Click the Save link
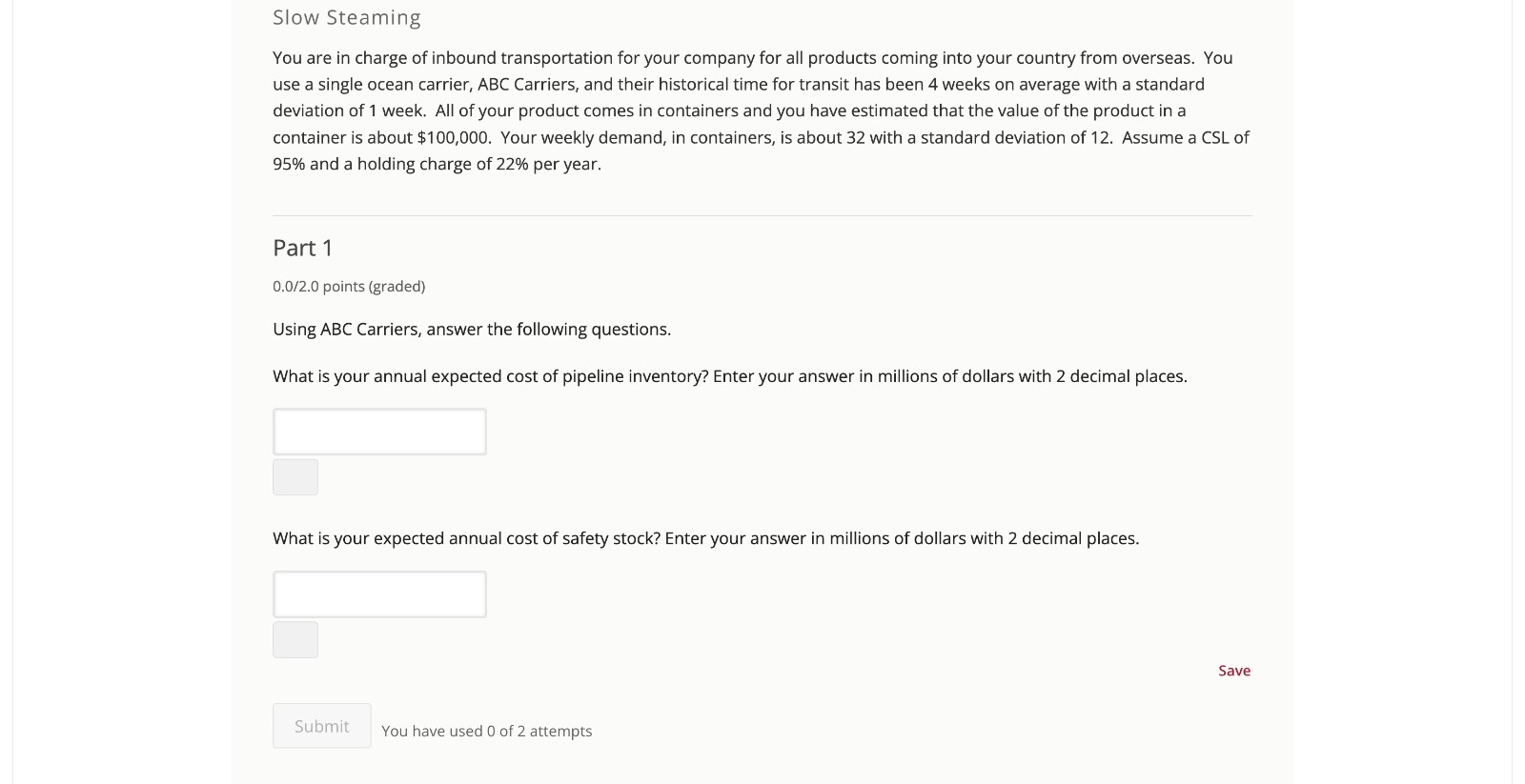Viewport: 1525px width, 784px height. 1234,670
